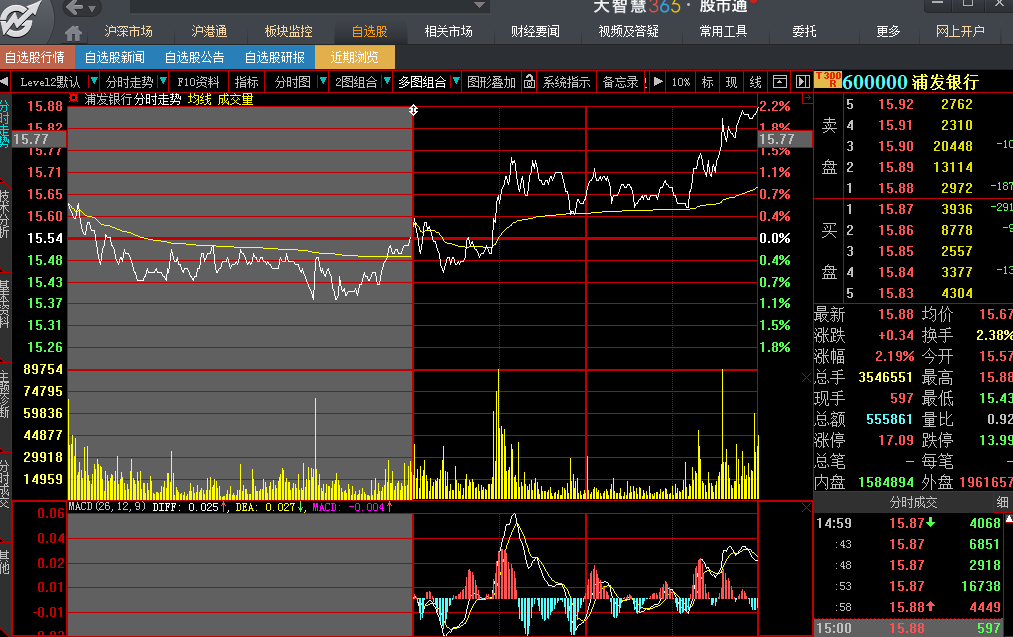Image resolution: width=1013 pixels, height=637 pixels.
Task: Click the back arrow navigation button
Action: tap(74, 8)
